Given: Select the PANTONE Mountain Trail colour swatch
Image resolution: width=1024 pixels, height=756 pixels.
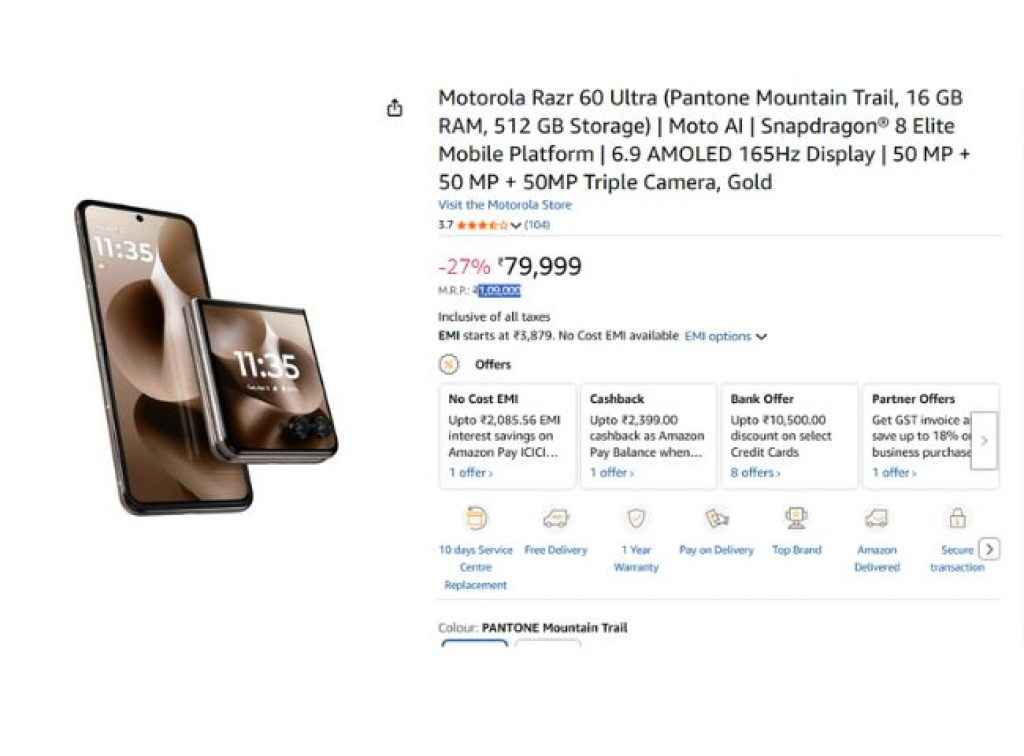Looking at the screenshot, I should pos(475,644).
